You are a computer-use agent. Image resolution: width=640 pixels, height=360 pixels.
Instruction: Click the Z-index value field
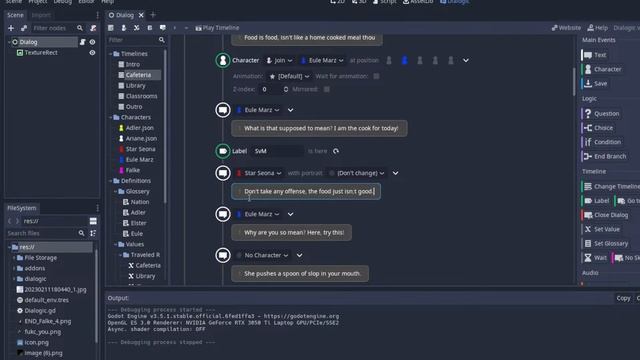pos(270,89)
